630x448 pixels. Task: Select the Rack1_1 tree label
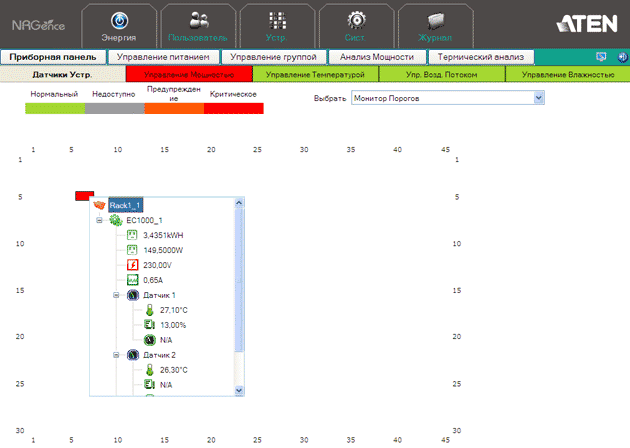(125, 205)
